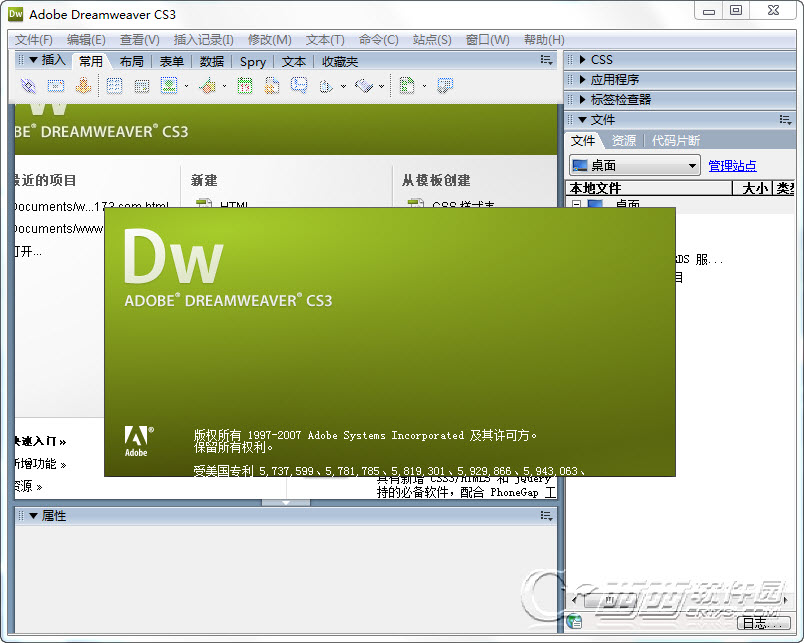Switch to the 数据 insert tab
Screen dimensions: 804x643
[x=211, y=62]
